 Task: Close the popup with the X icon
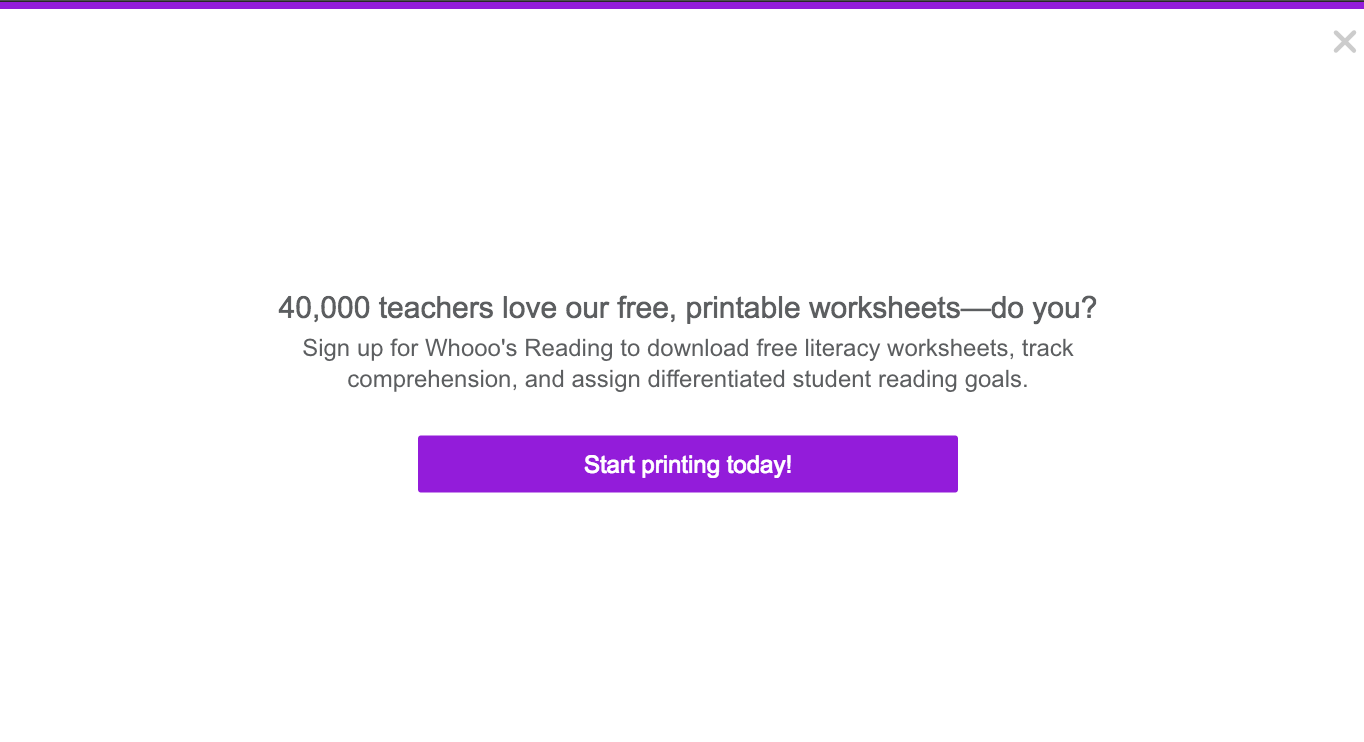[x=1344, y=42]
